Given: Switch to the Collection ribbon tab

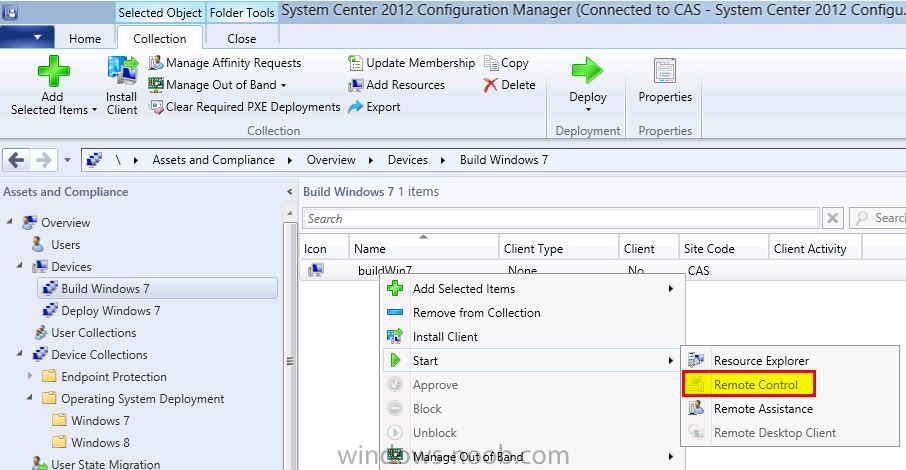Looking at the screenshot, I should (x=159, y=39).
